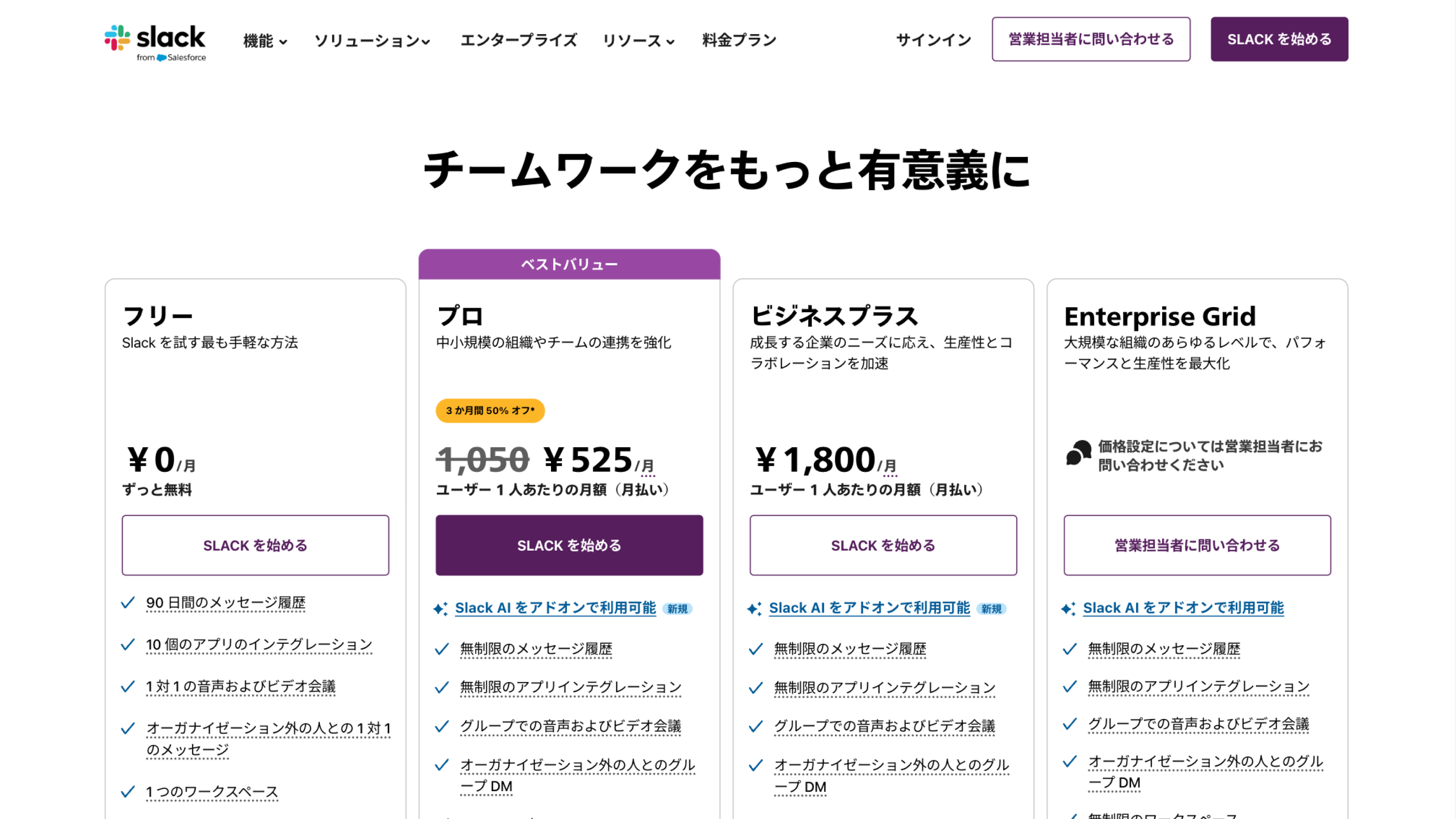Click the 3 か月間 50% オフ badge
This screenshot has height=819, width=1456.
click(x=490, y=410)
